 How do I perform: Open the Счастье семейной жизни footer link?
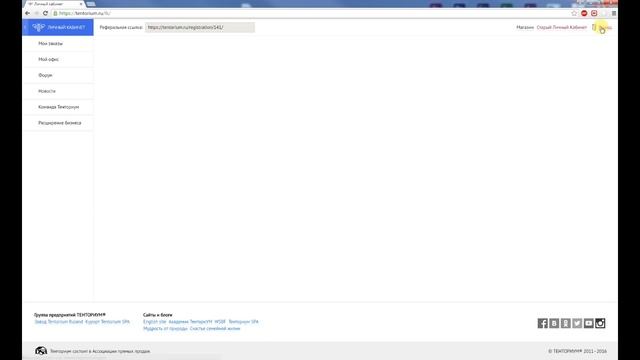click(215, 329)
